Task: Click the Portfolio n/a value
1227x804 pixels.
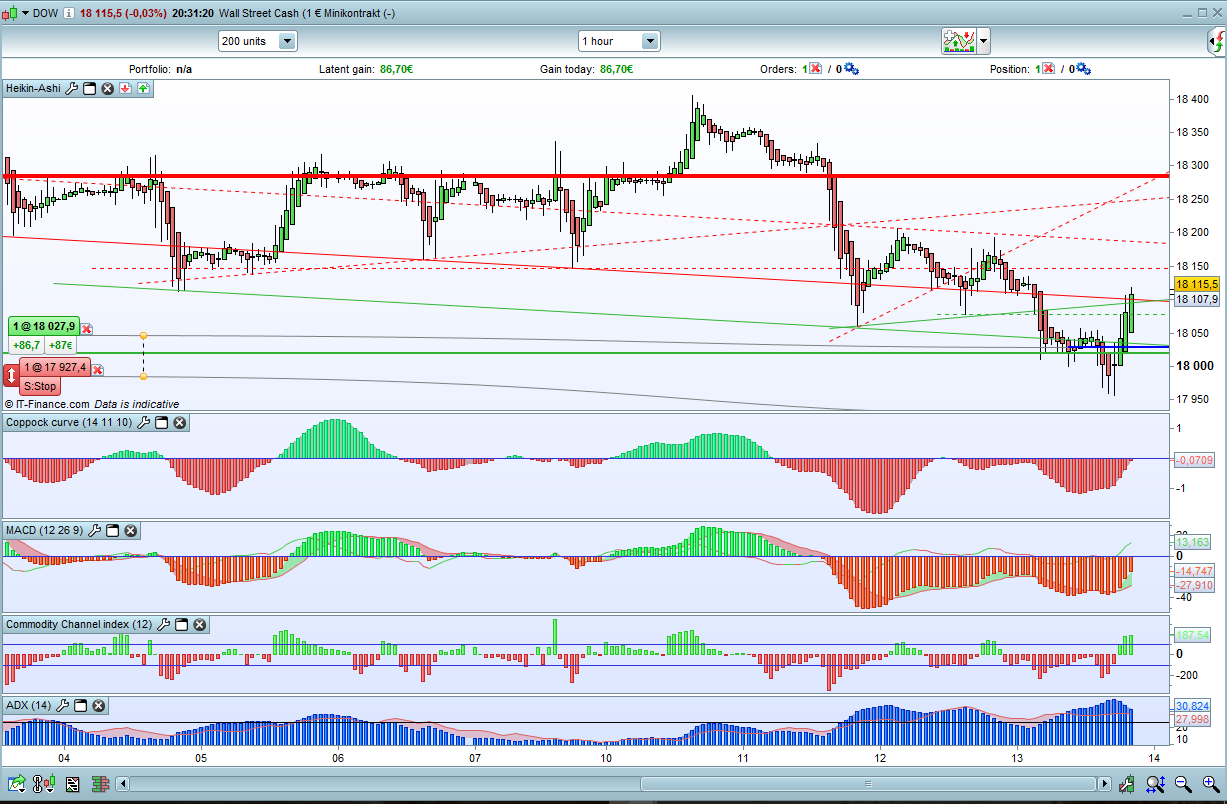Action: tap(184, 70)
